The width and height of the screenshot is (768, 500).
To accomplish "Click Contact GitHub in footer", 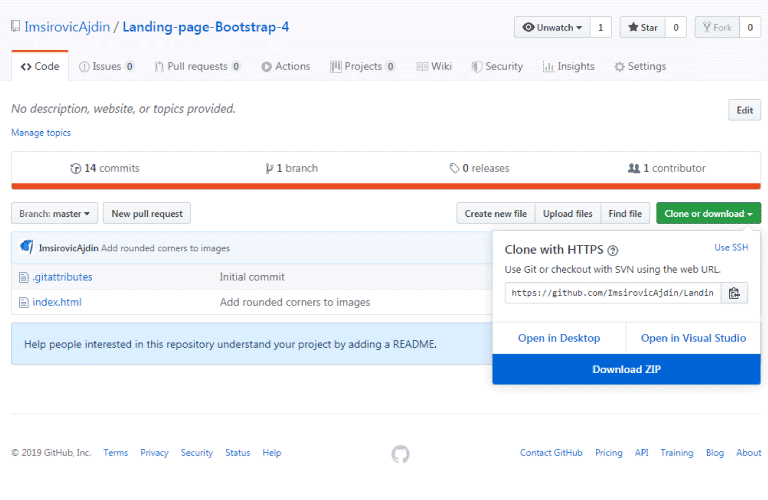I will 551,453.
